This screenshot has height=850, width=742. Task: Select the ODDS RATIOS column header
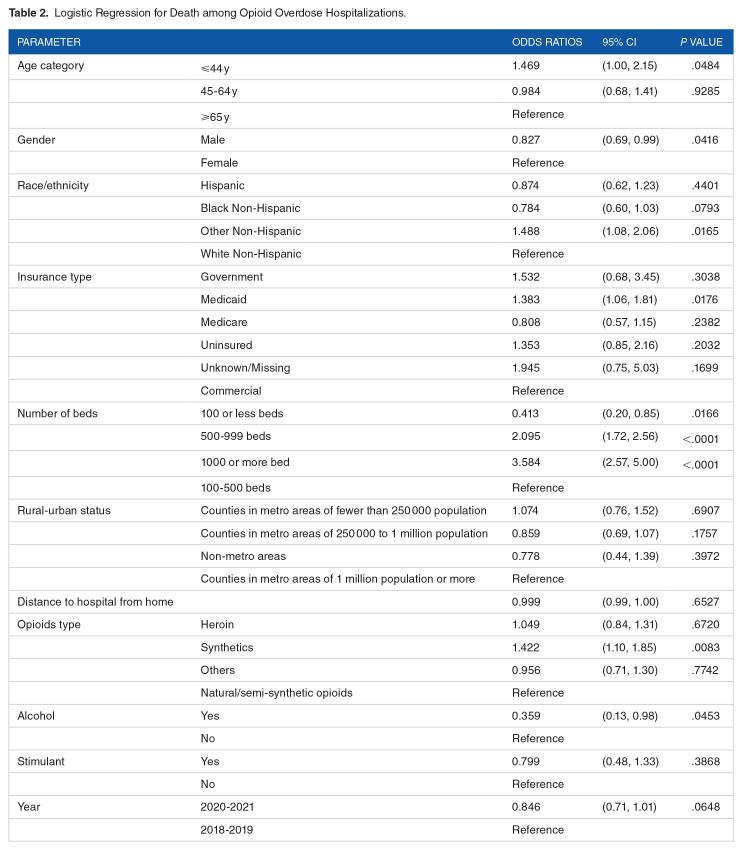pos(547,42)
